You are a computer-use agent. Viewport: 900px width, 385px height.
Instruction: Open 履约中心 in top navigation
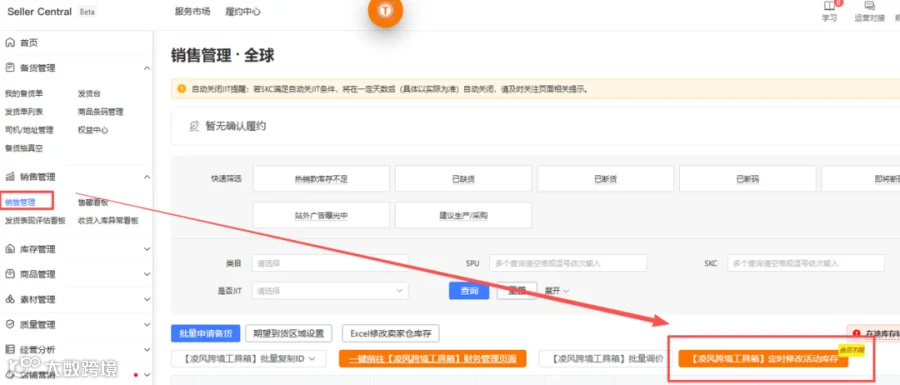[x=243, y=11]
